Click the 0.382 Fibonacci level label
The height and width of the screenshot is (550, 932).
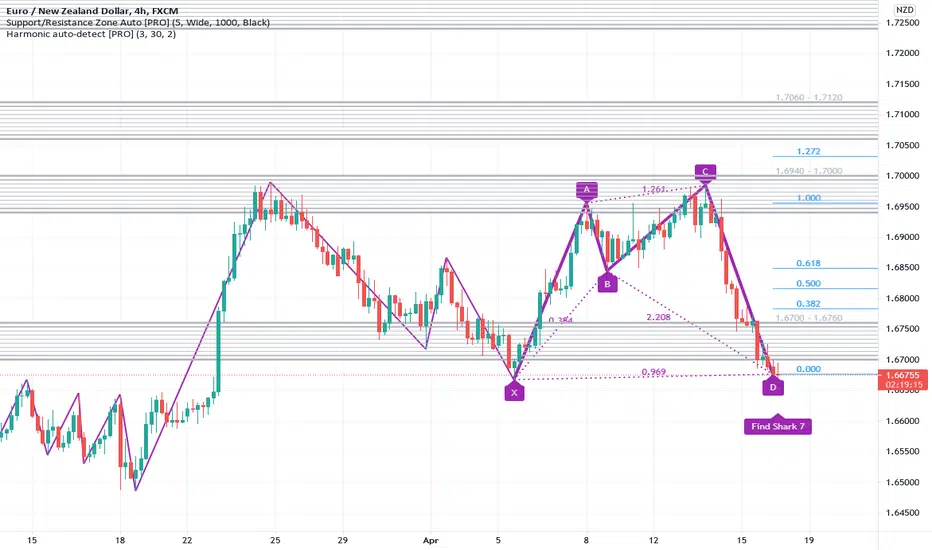click(x=808, y=304)
